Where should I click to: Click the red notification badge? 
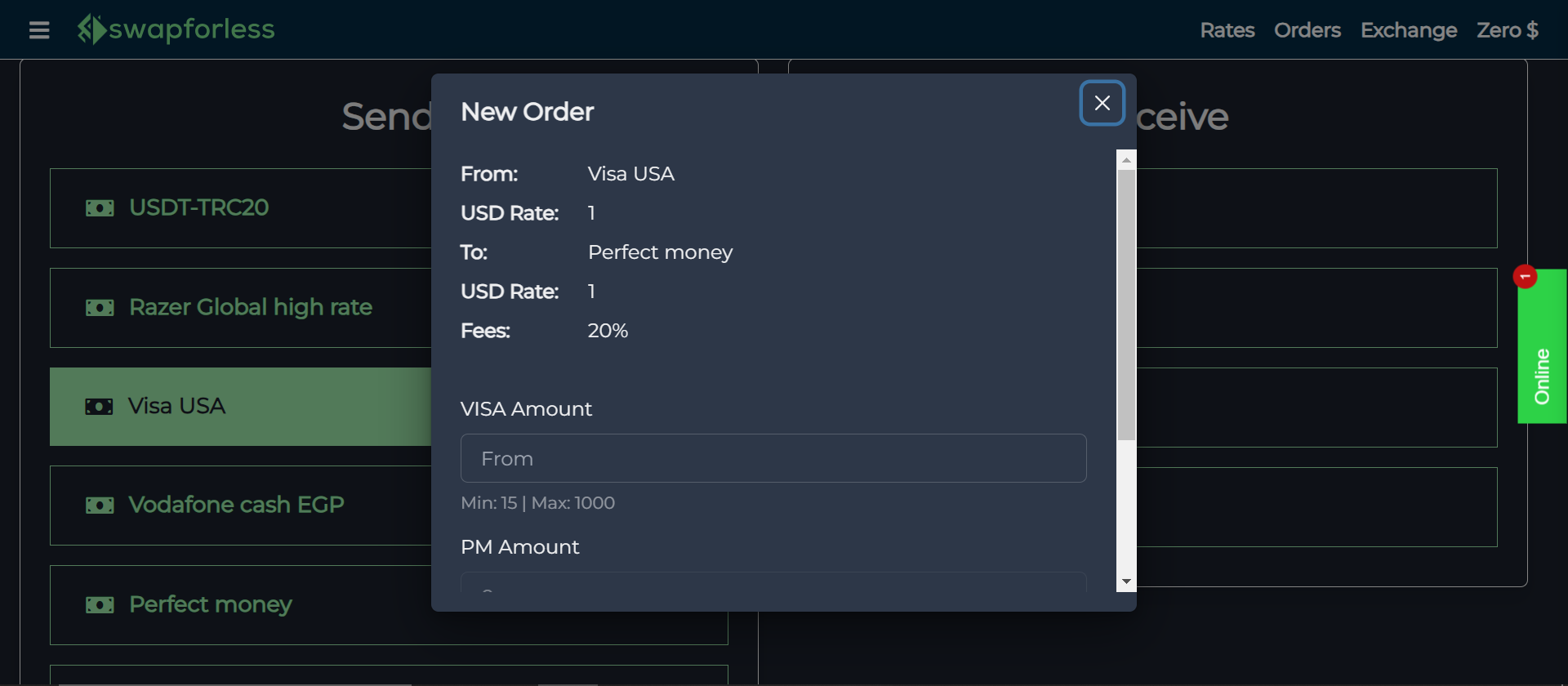[x=1525, y=277]
